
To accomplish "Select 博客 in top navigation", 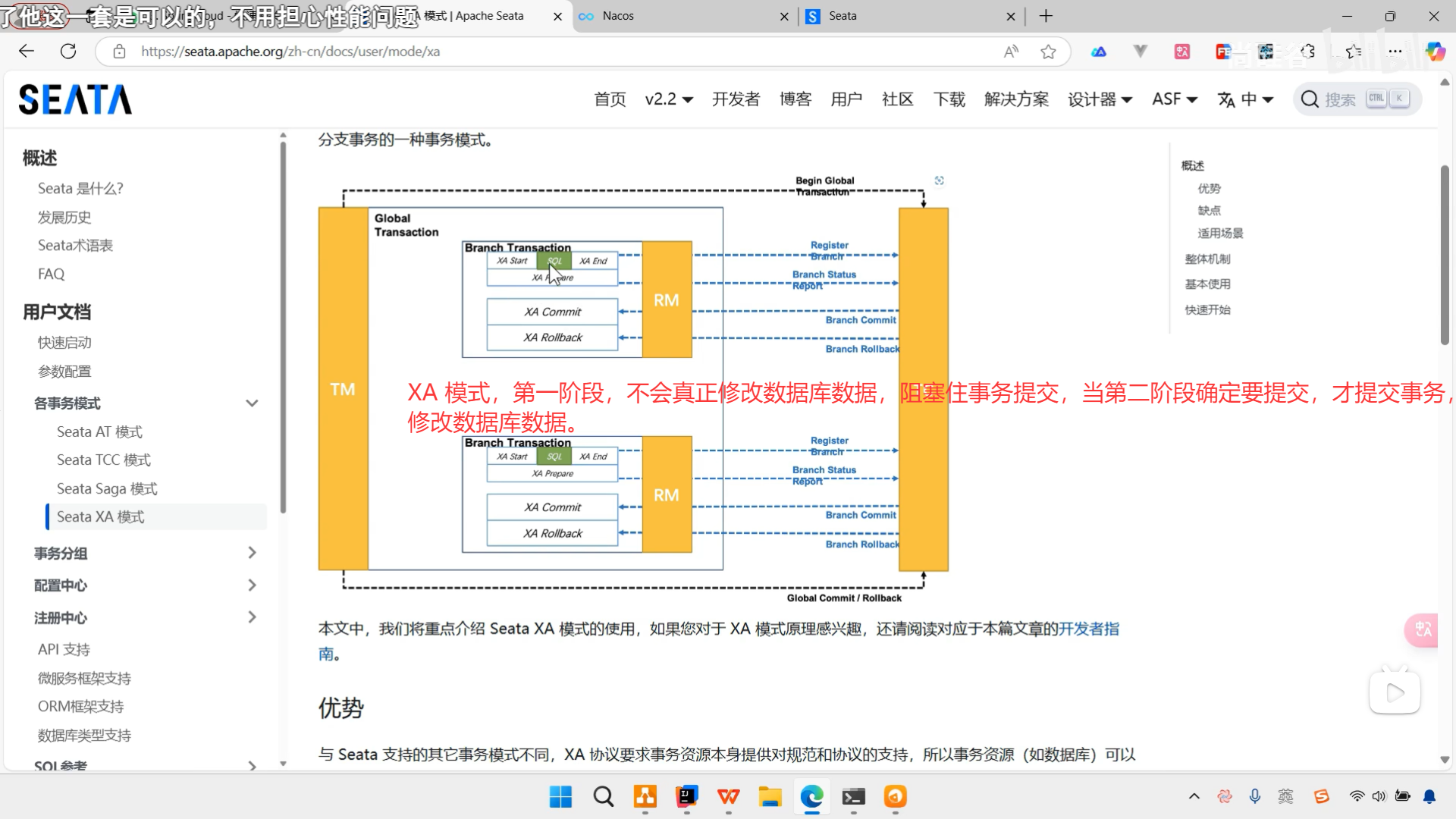I will tap(795, 99).
